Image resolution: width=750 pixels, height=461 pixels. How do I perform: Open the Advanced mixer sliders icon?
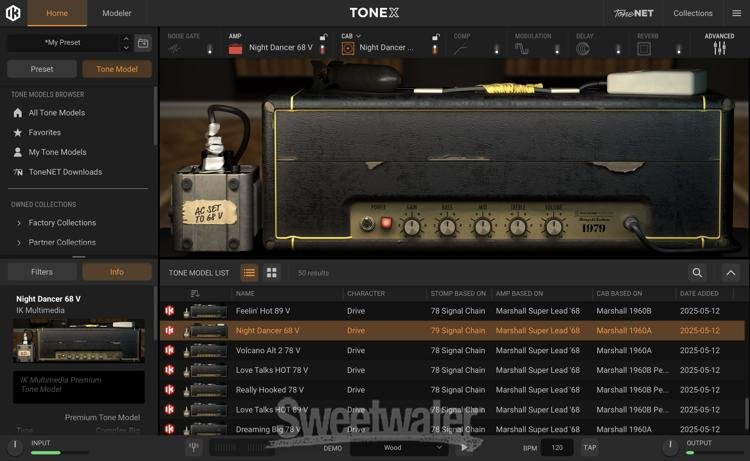pyautogui.click(x=719, y=48)
